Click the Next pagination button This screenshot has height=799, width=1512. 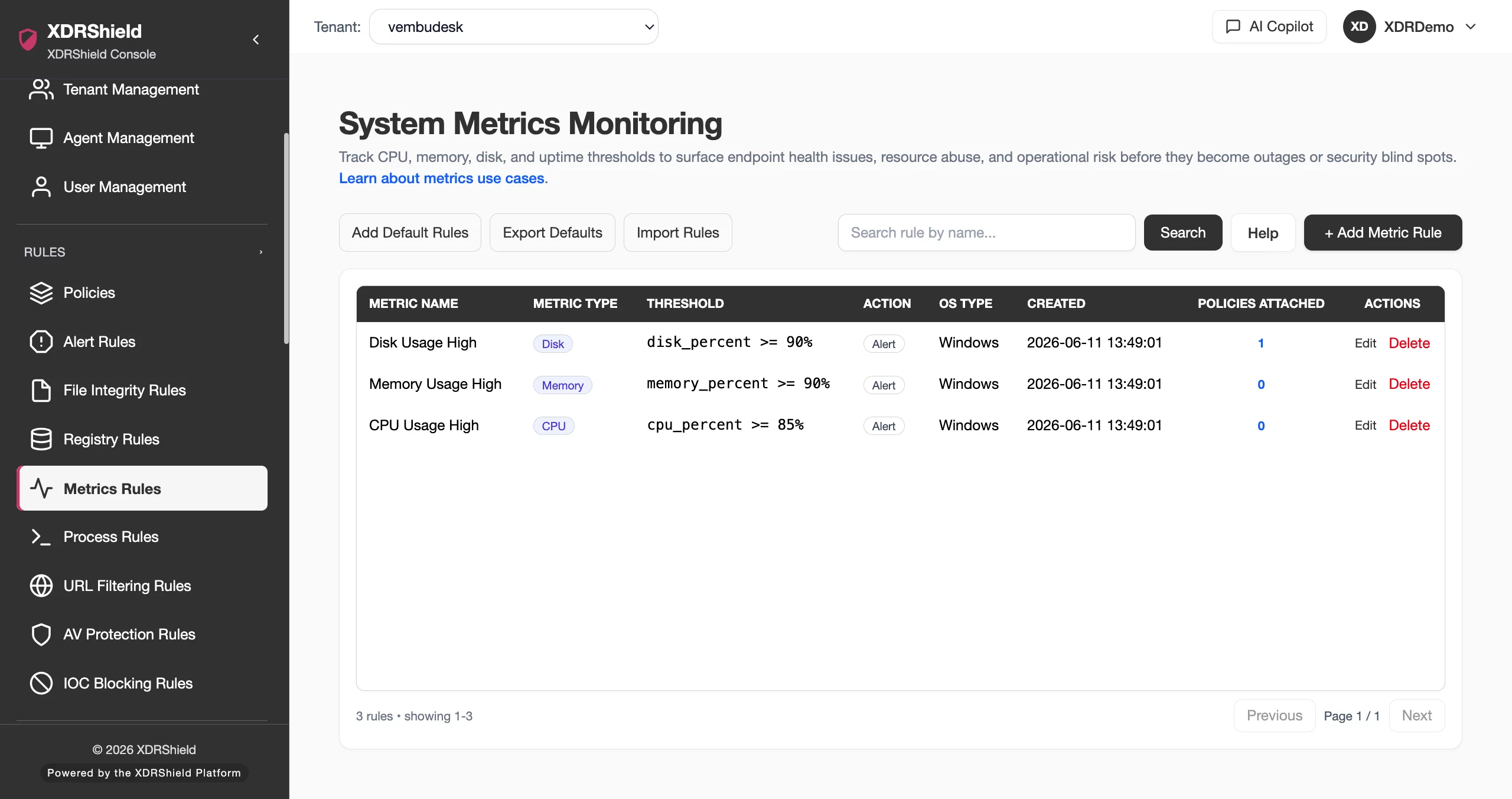click(x=1417, y=716)
